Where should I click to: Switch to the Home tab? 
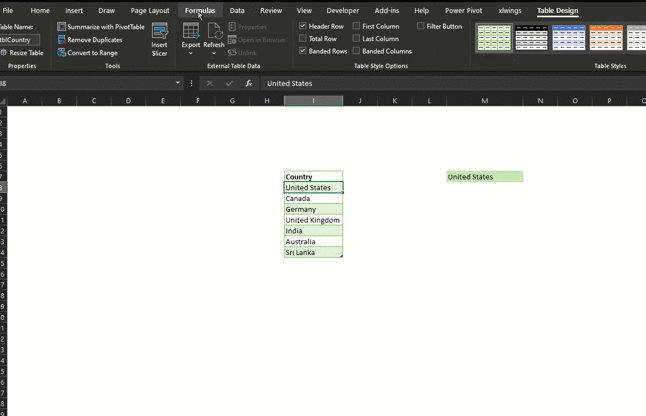point(40,10)
